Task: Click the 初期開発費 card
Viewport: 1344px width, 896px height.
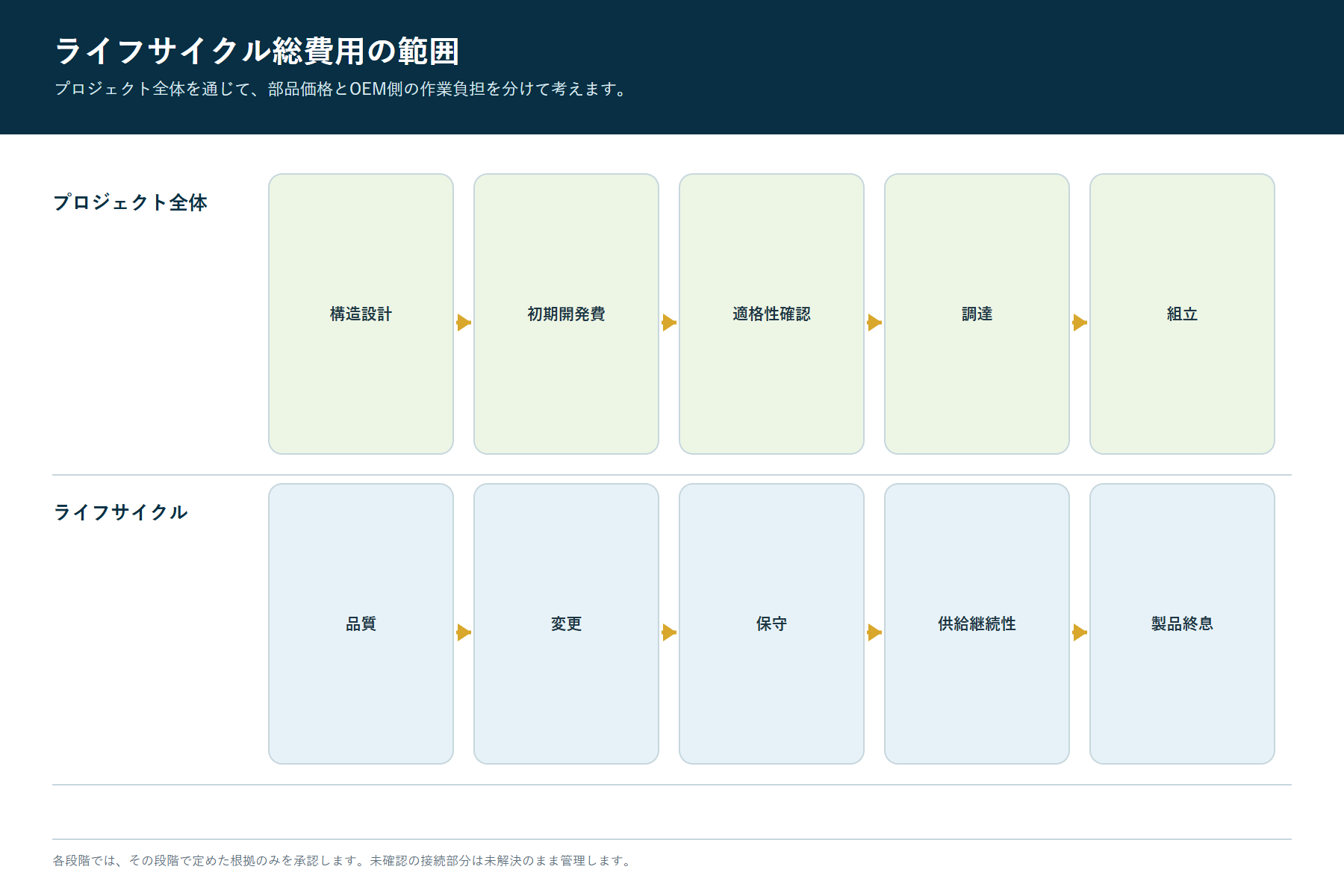Action: tap(566, 314)
